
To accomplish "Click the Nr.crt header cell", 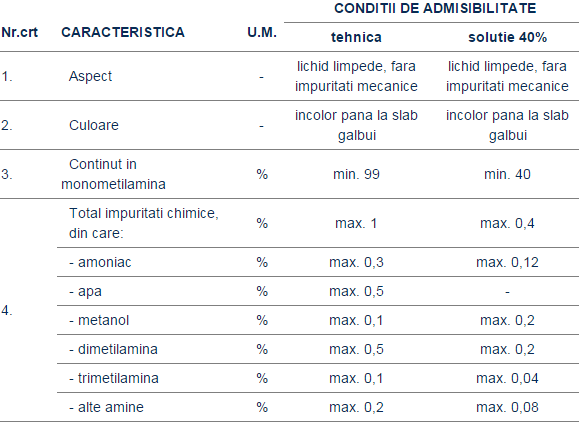I will point(19,32).
